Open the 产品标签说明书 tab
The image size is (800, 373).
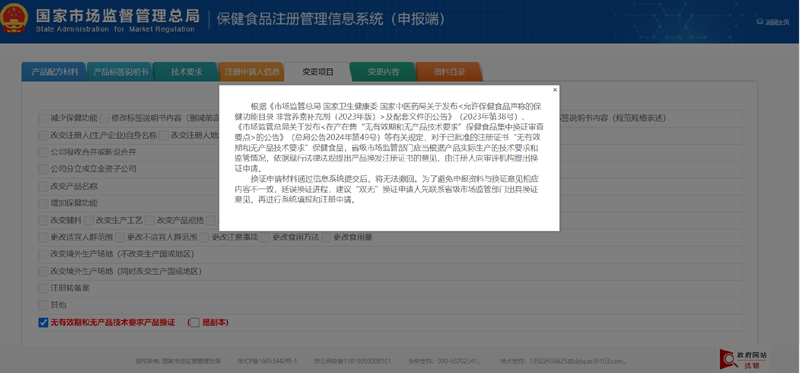click(x=120, y=72)
